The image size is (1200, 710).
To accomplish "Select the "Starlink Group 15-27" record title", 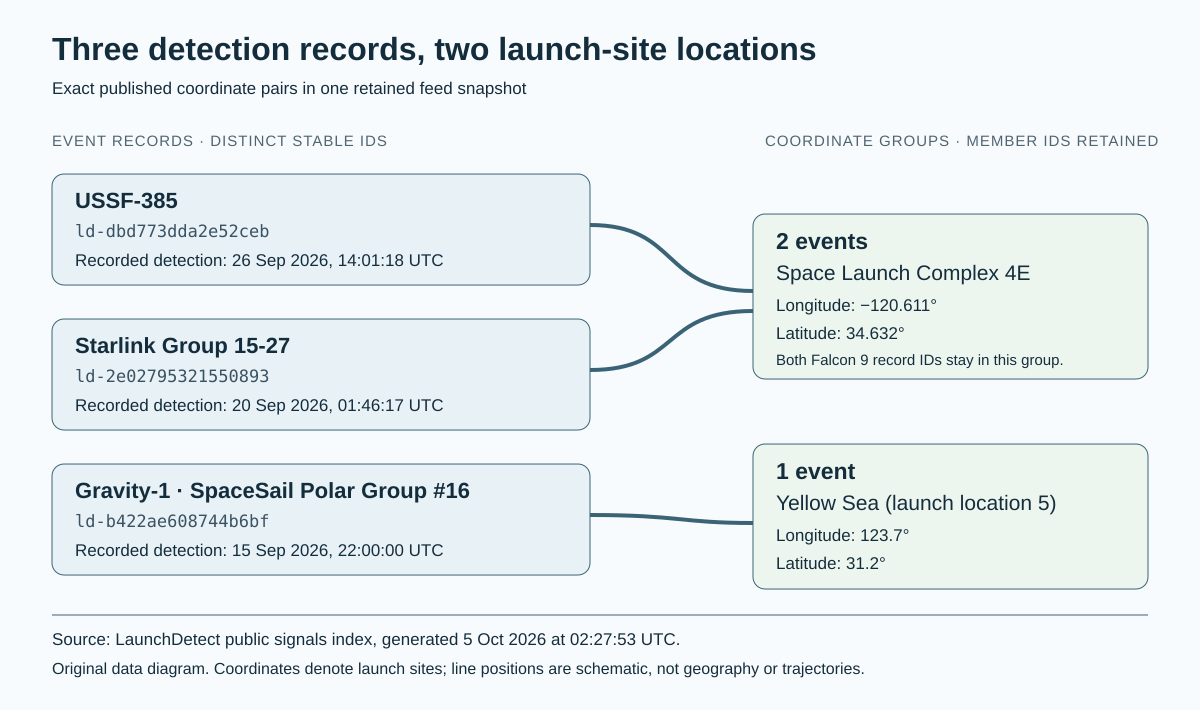I will [182, 346].
